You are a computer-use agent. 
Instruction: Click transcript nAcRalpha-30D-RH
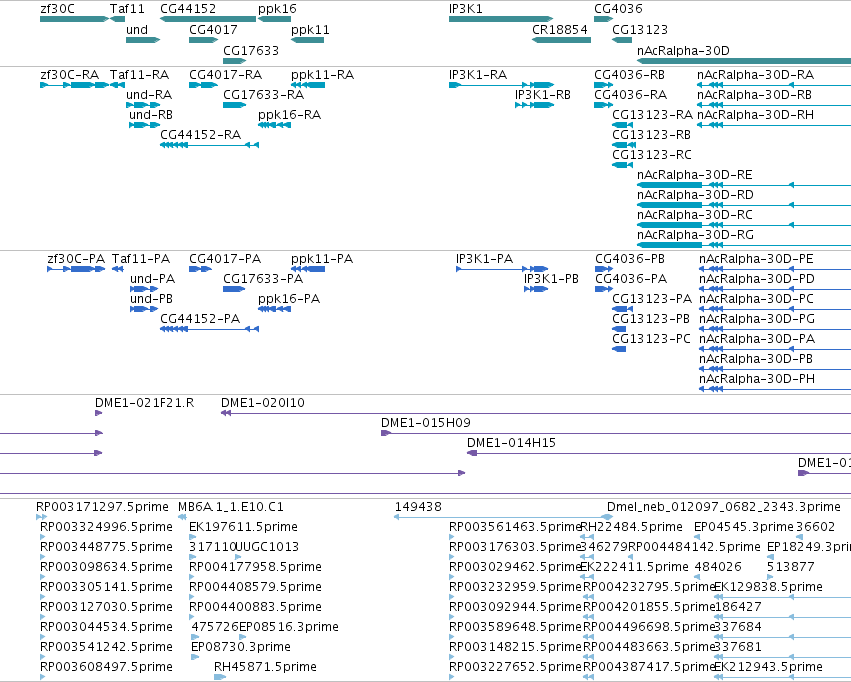[774, 125]
